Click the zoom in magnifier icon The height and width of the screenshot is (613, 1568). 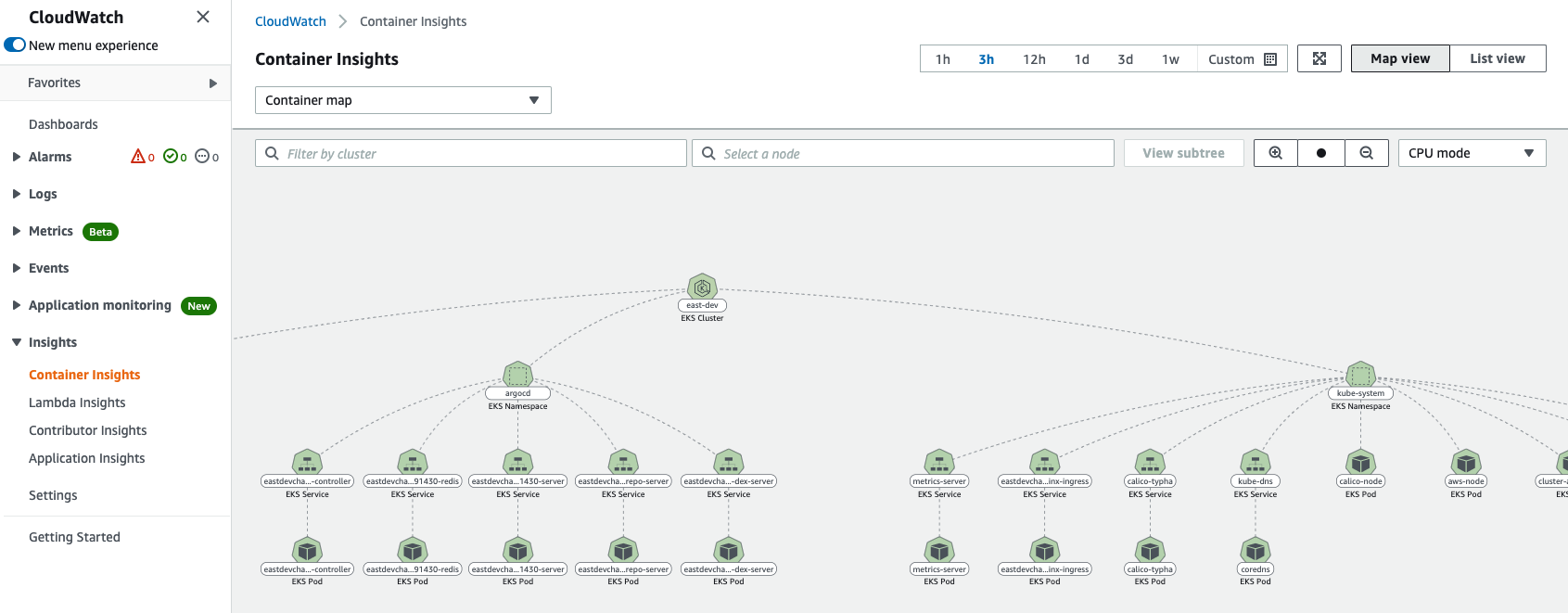point(1276,153)
